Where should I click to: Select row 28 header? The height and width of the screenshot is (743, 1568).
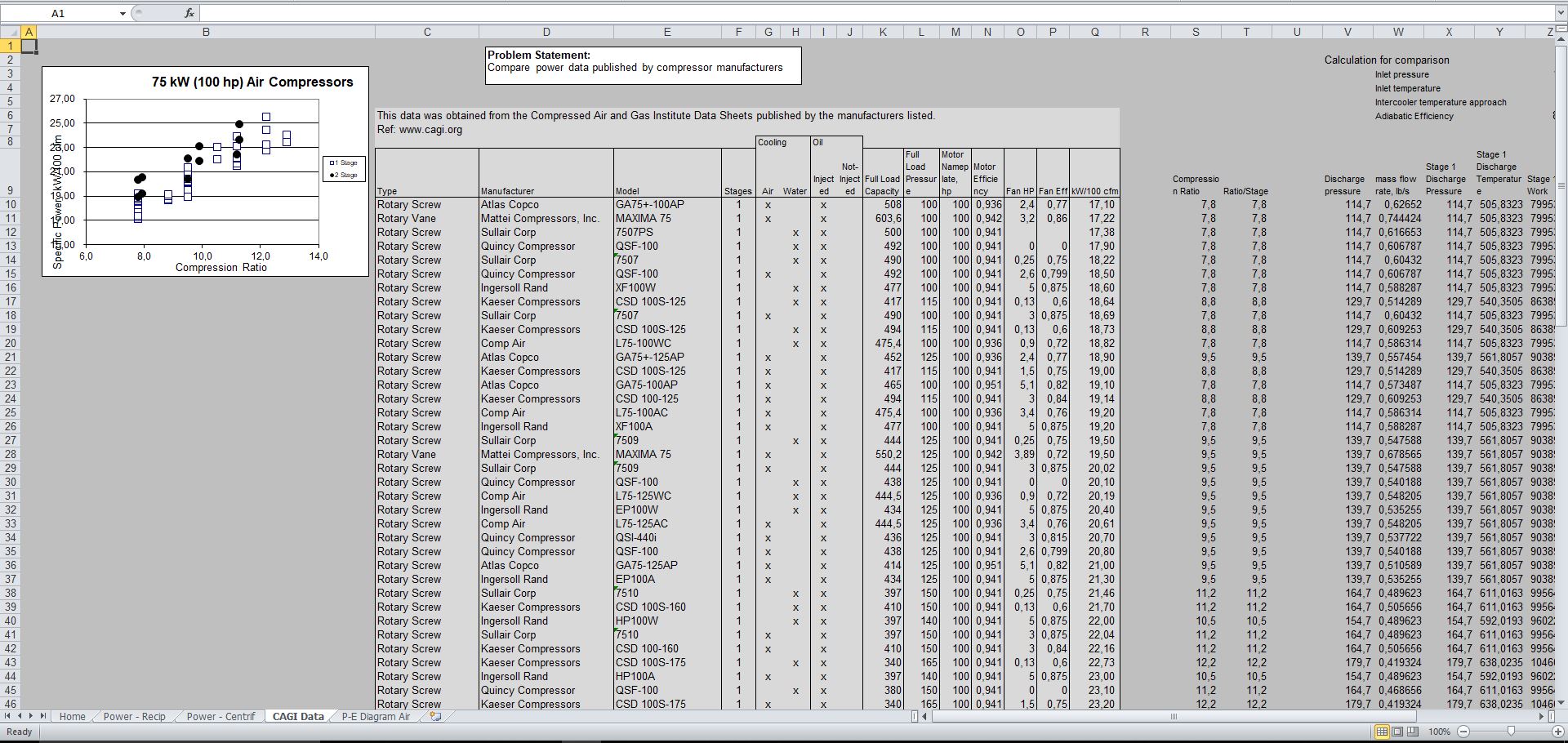coord(10,454)
